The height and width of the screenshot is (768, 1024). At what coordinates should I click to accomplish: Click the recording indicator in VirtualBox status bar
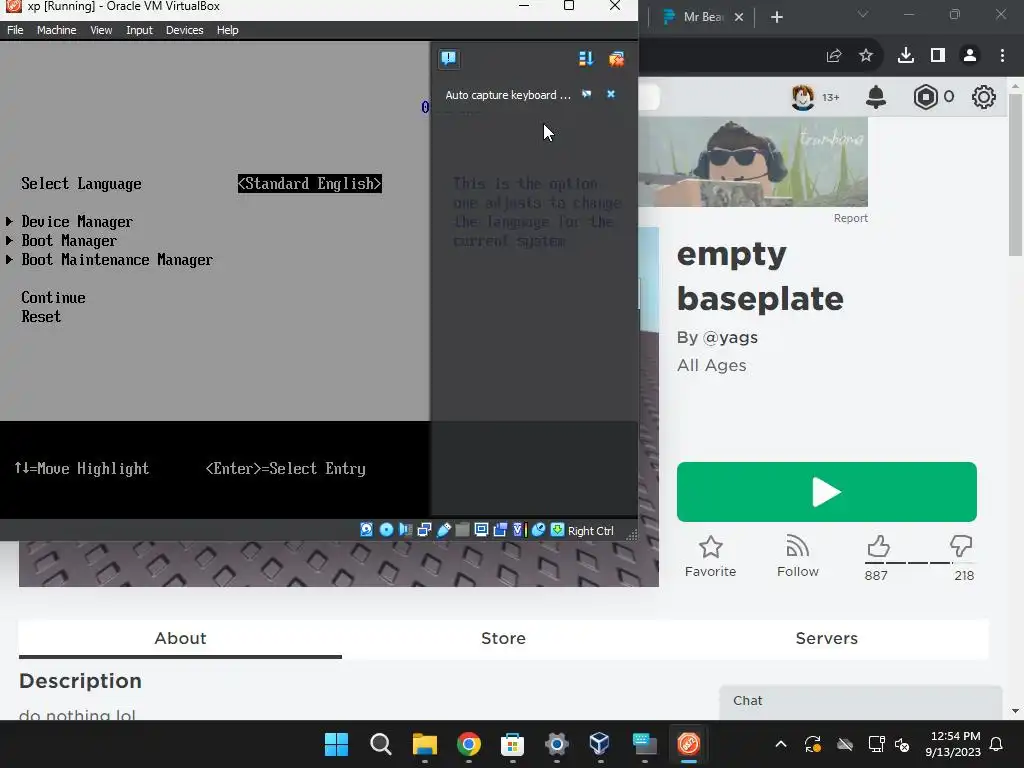pos(500,530)
